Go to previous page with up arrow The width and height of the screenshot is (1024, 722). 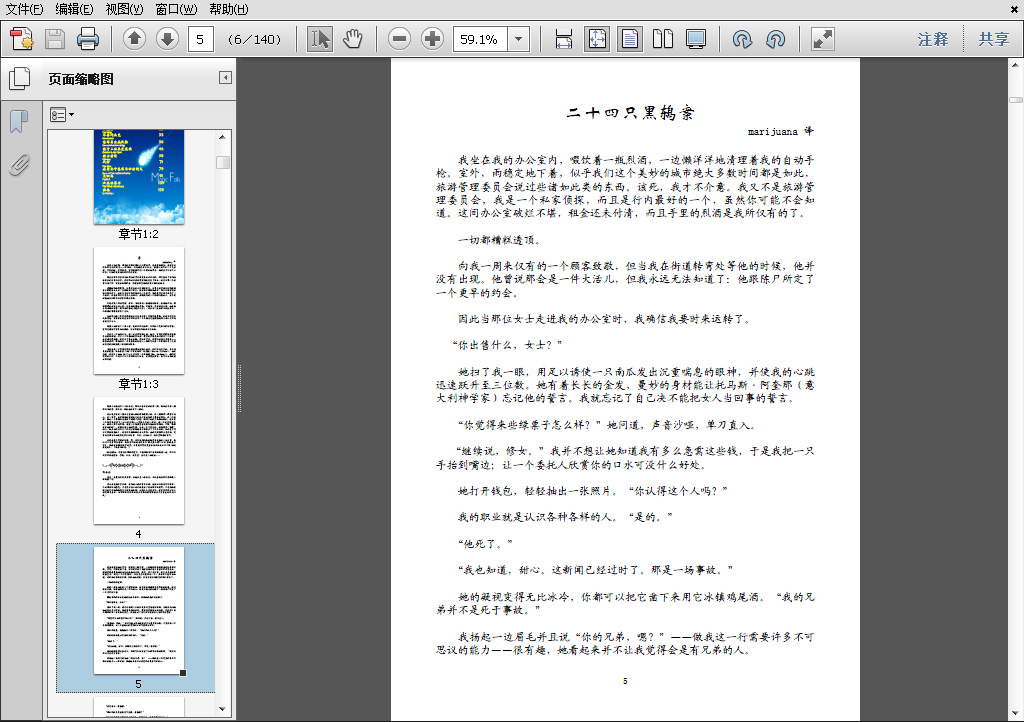pos(134,39)
